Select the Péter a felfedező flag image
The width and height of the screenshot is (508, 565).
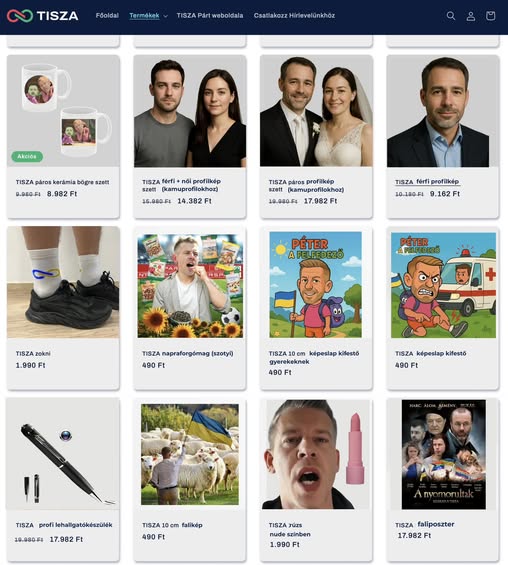tap(316, 285)
